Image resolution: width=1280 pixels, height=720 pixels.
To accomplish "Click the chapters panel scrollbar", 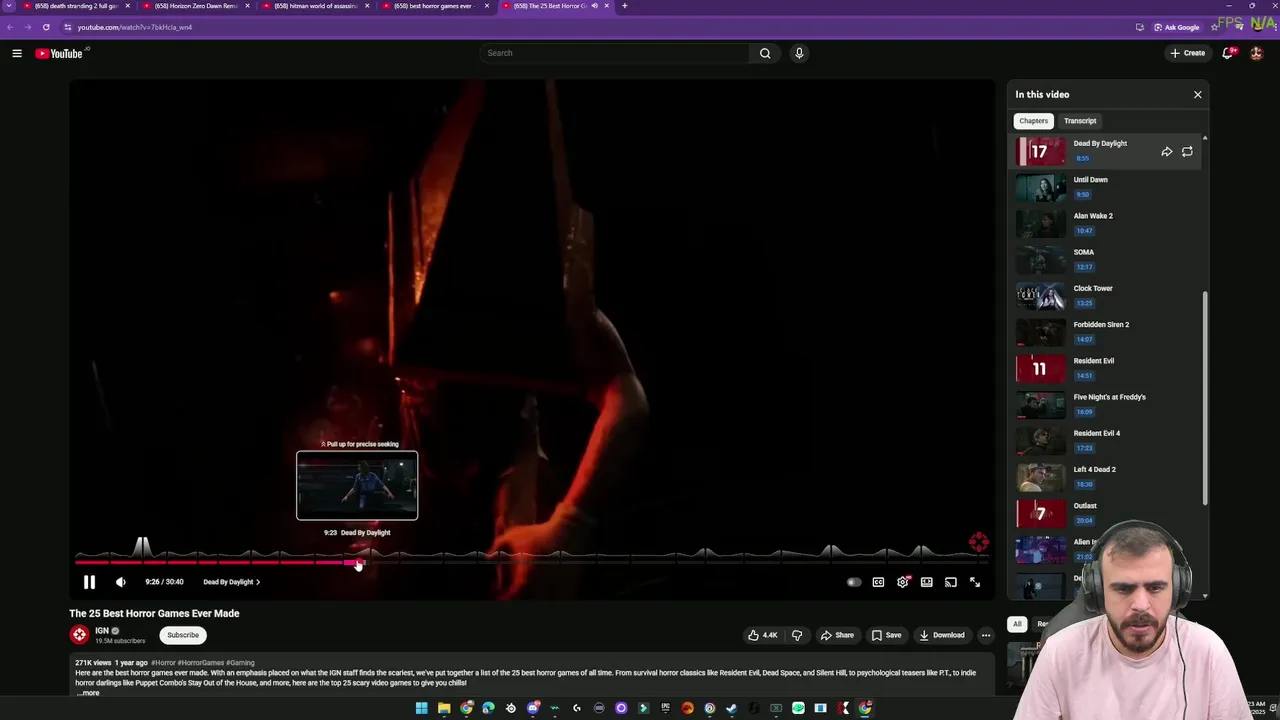I will 1205,397.
